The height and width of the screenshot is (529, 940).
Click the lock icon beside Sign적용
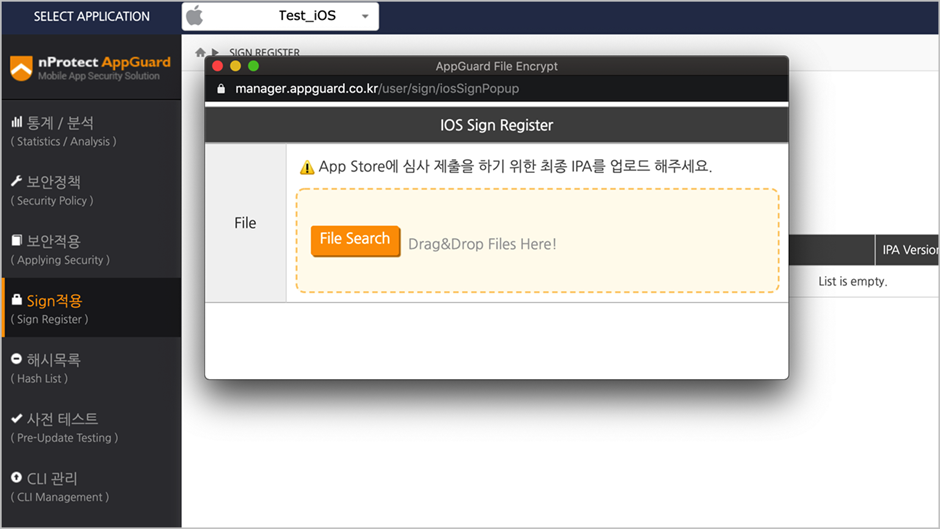tap(16, 299)
